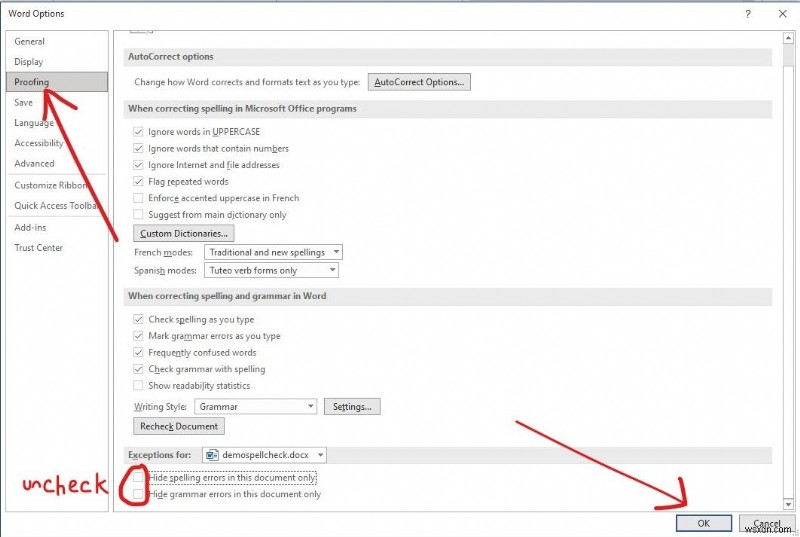Open Writing Style Settings
This screenshot has width=800, height=537.
[x=352, y=406]
